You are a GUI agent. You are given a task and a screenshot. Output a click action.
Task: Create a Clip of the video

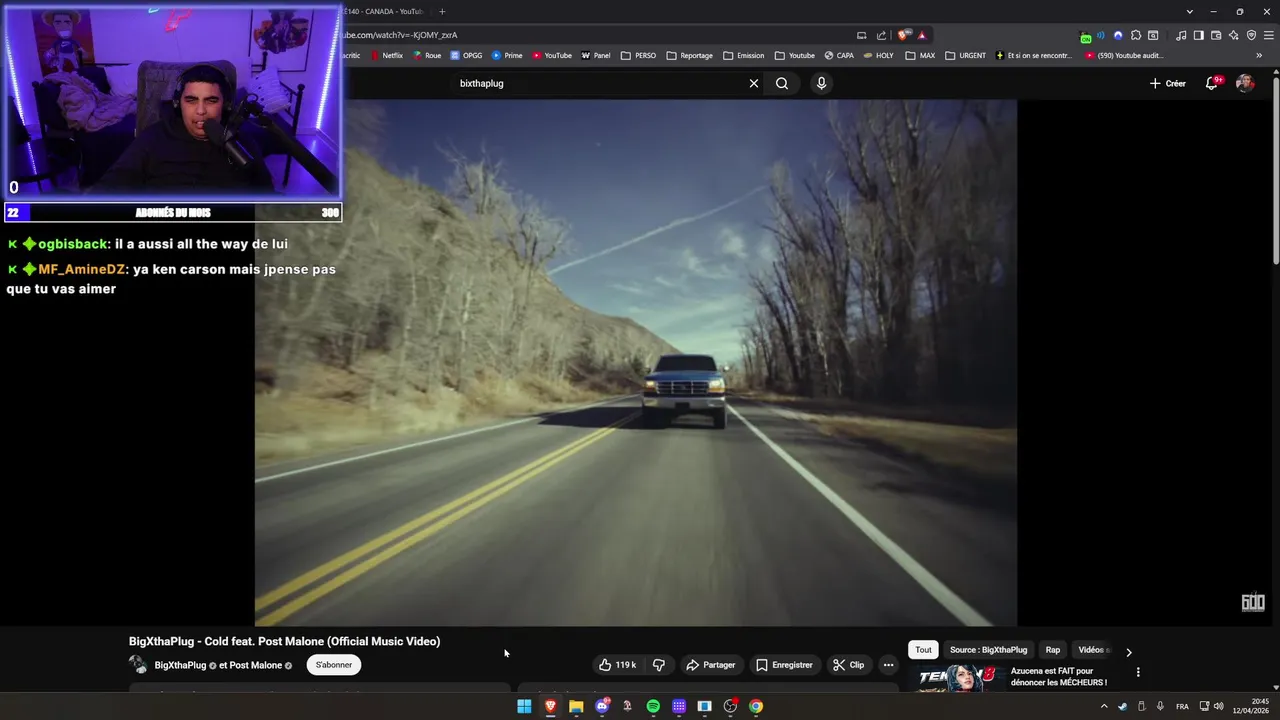(x=848, y=665)
